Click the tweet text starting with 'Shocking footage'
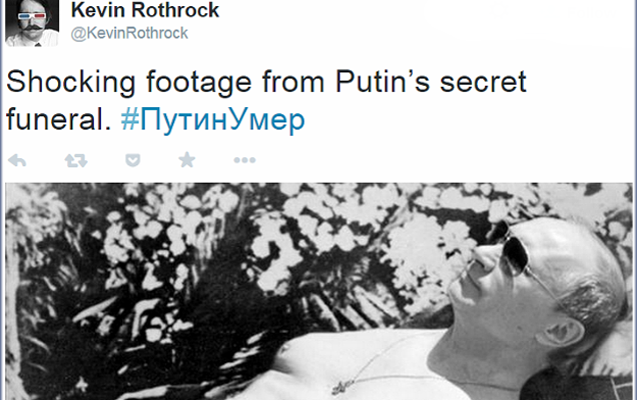This screenshot has width=637, height=400. pyautogui.click(x=266, y=101)
